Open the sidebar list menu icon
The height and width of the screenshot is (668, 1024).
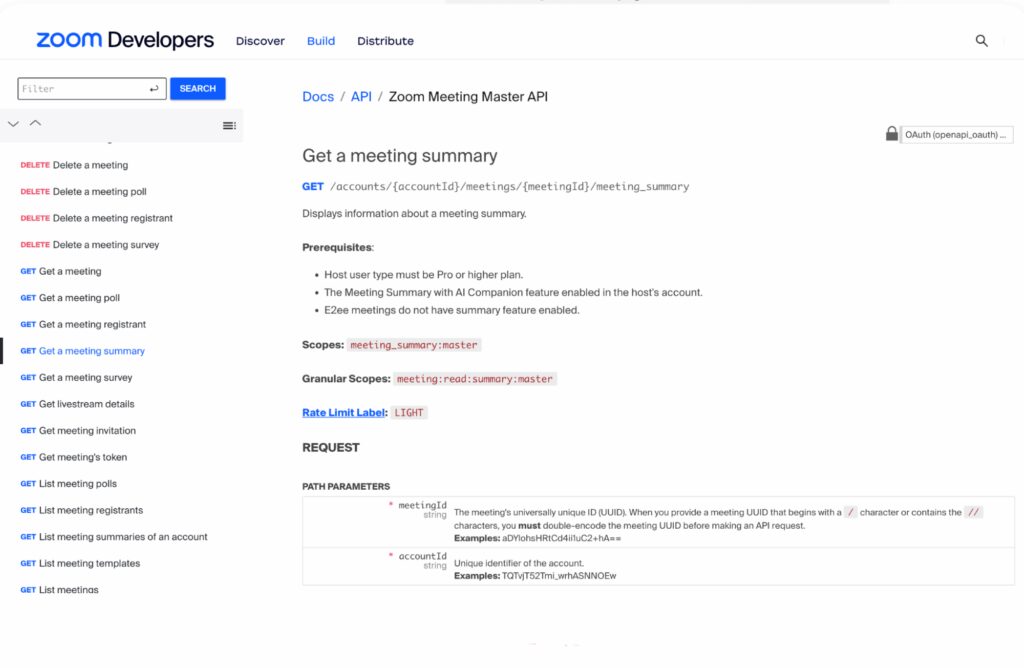(x=229, y=125)
